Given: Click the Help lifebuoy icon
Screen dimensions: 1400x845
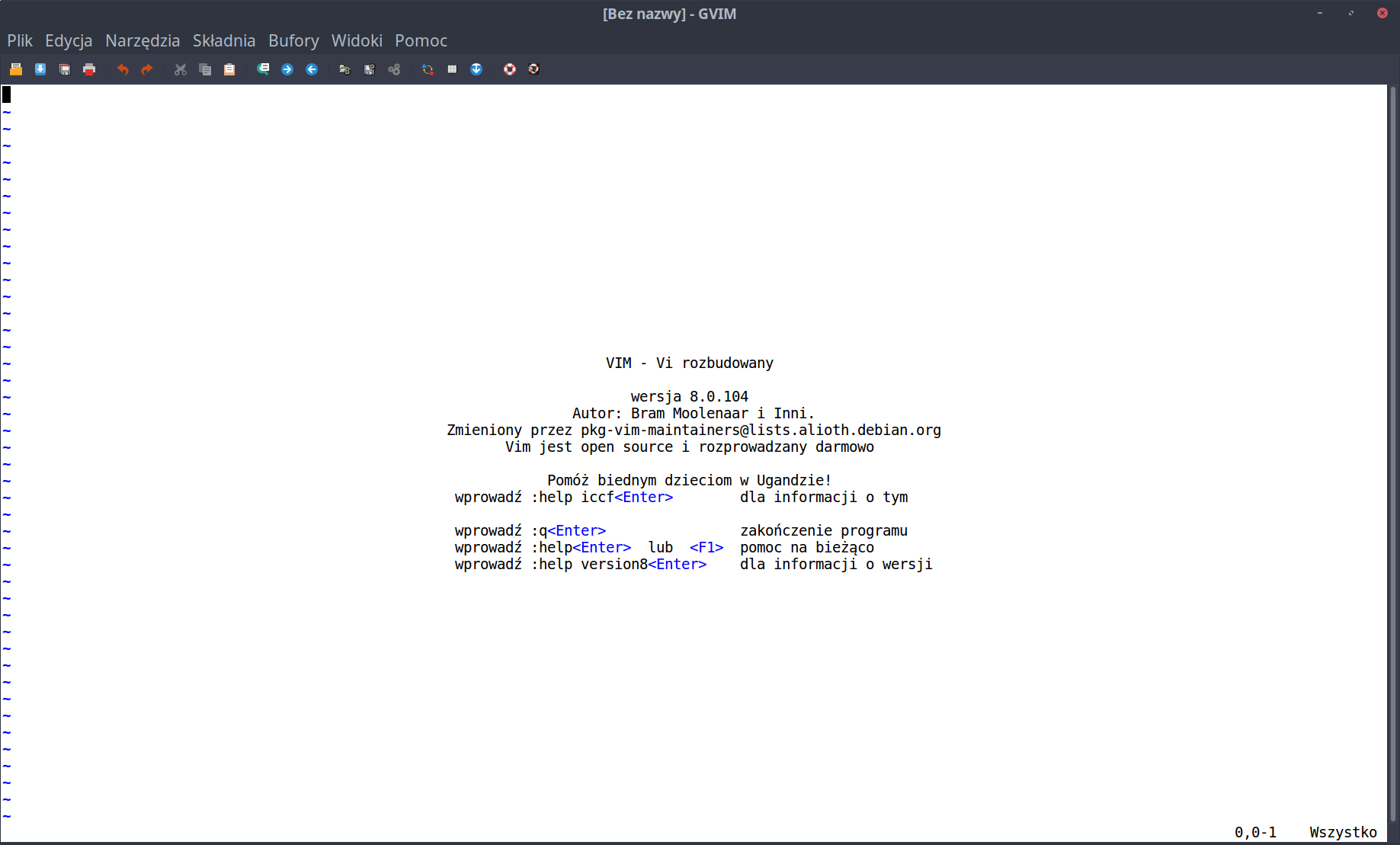Looking at the screenshot, I should click(510, 69).
